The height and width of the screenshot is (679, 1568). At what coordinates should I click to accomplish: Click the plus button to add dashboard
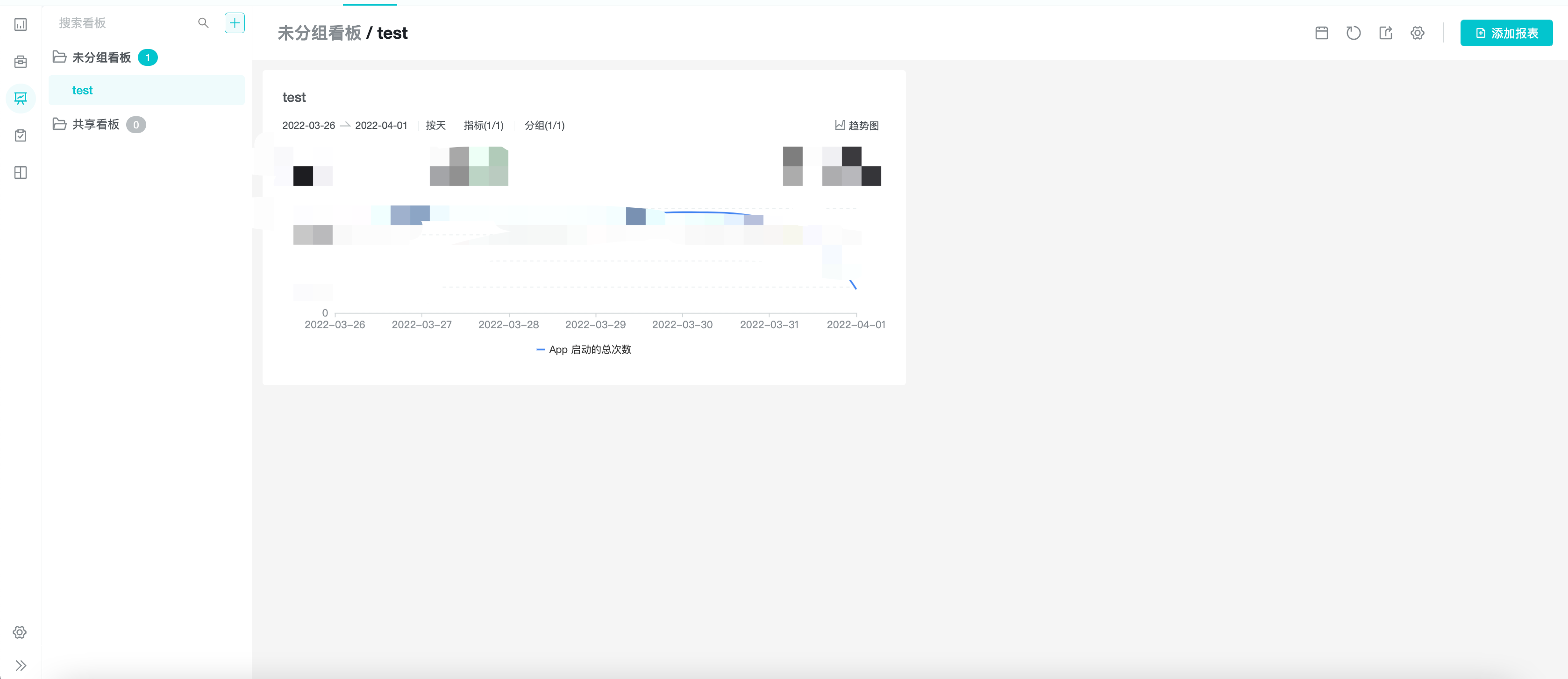pyautogui.click(x=235, y=23)
